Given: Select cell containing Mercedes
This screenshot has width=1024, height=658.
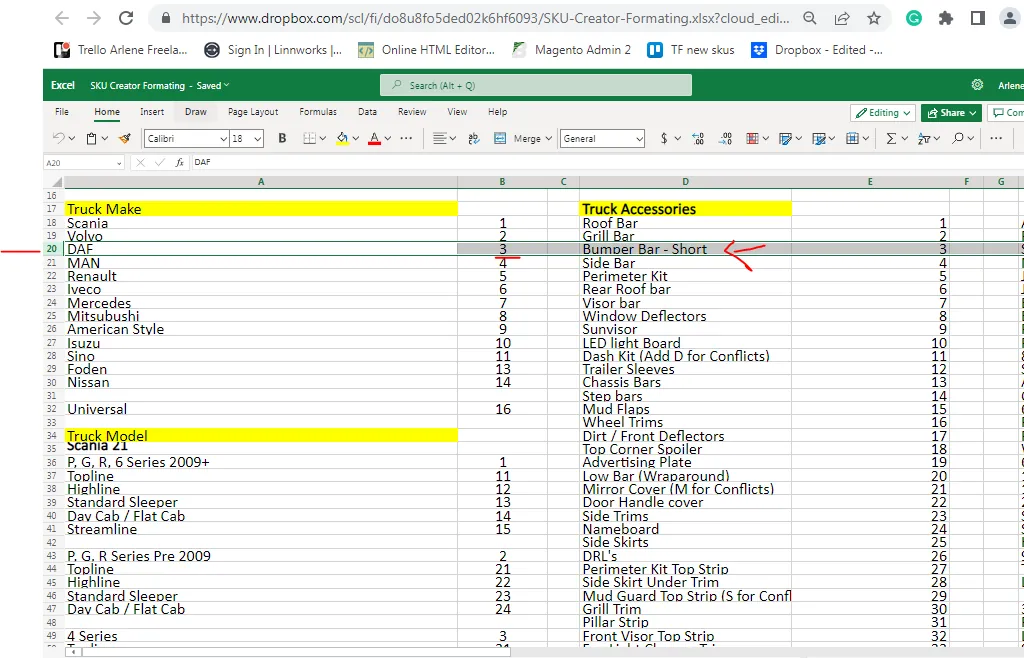Looking at the screenshot, I should click(x=261, y=303).
